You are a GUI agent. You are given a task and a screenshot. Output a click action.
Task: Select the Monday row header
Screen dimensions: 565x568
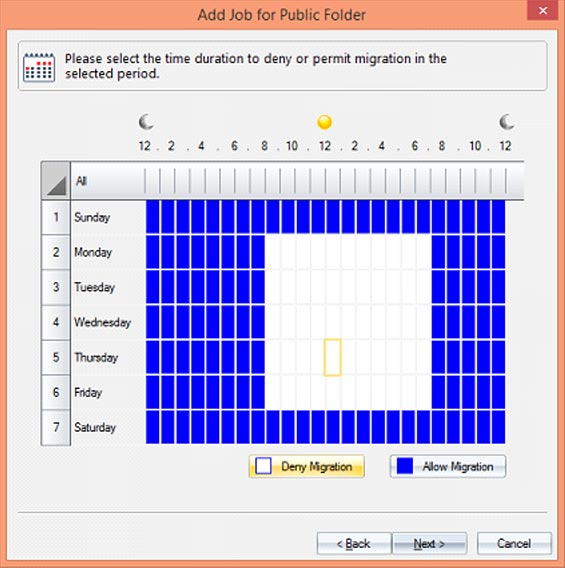click(x=93, y=252)
